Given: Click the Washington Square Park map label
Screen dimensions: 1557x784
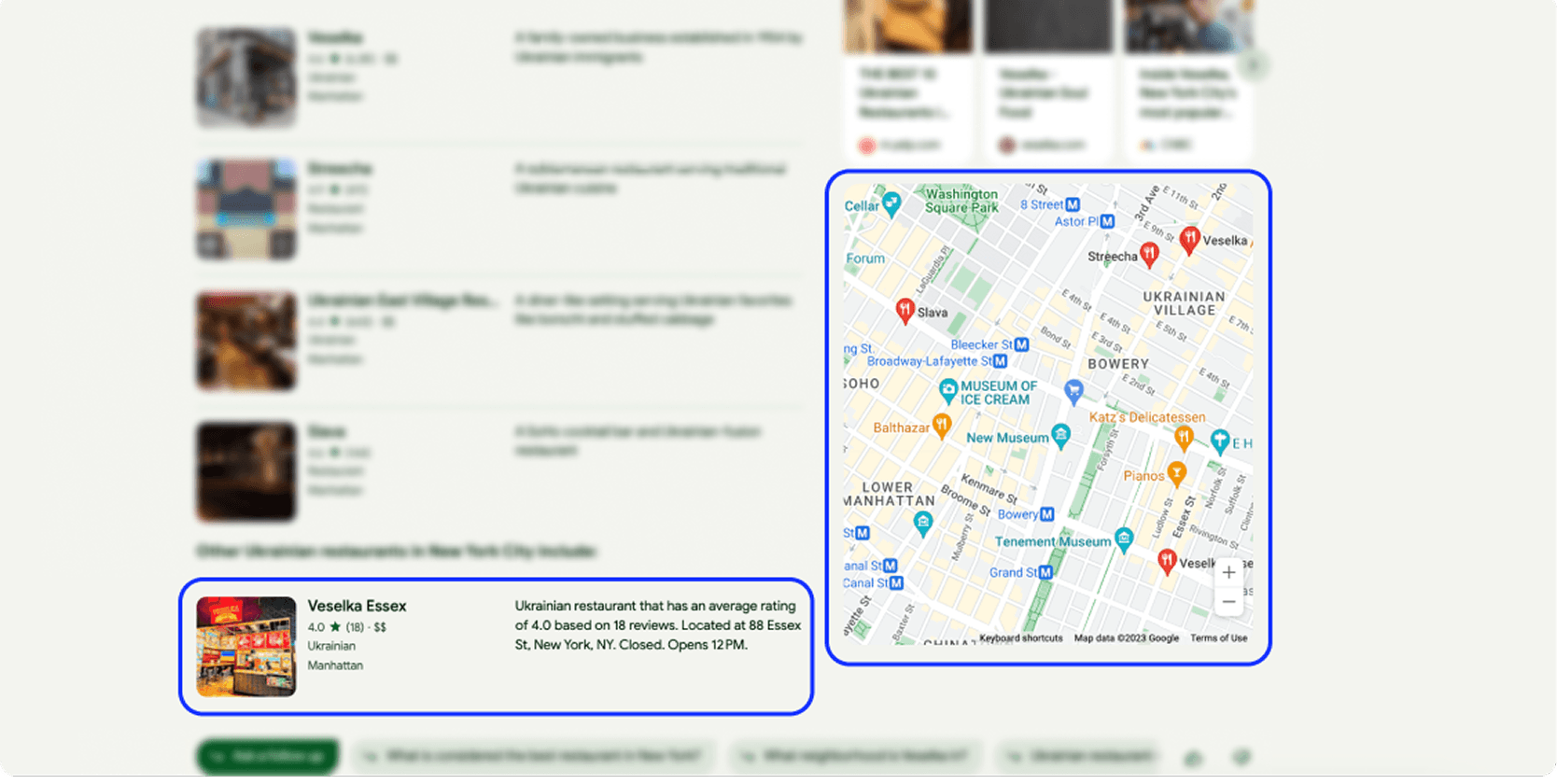Looking at the screenshot, I should coord(961,201).
